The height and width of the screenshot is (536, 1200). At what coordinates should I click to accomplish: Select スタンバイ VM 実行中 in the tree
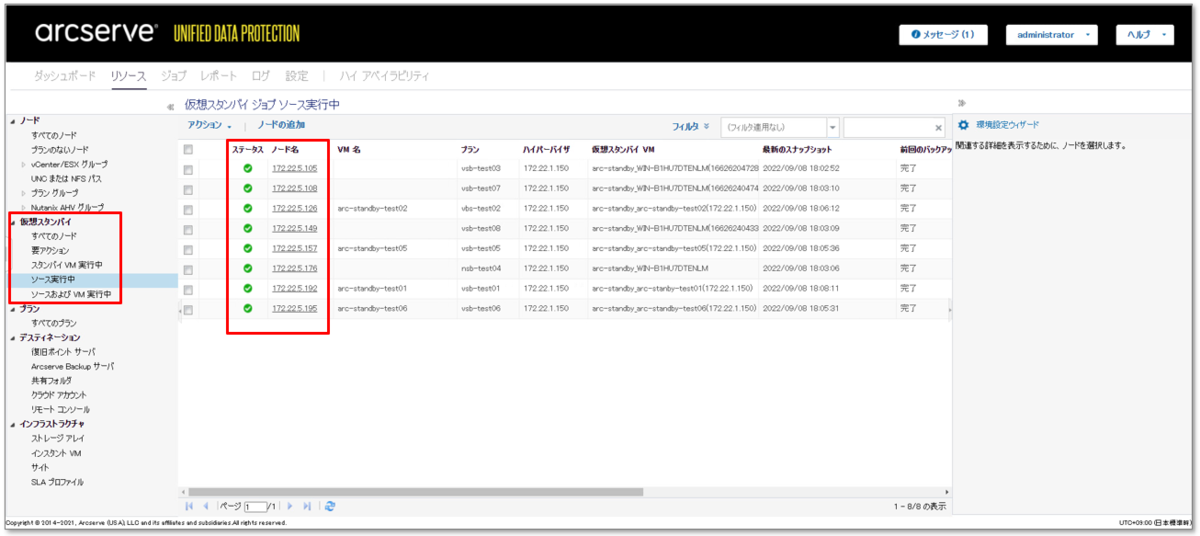(x=67, y=265)
